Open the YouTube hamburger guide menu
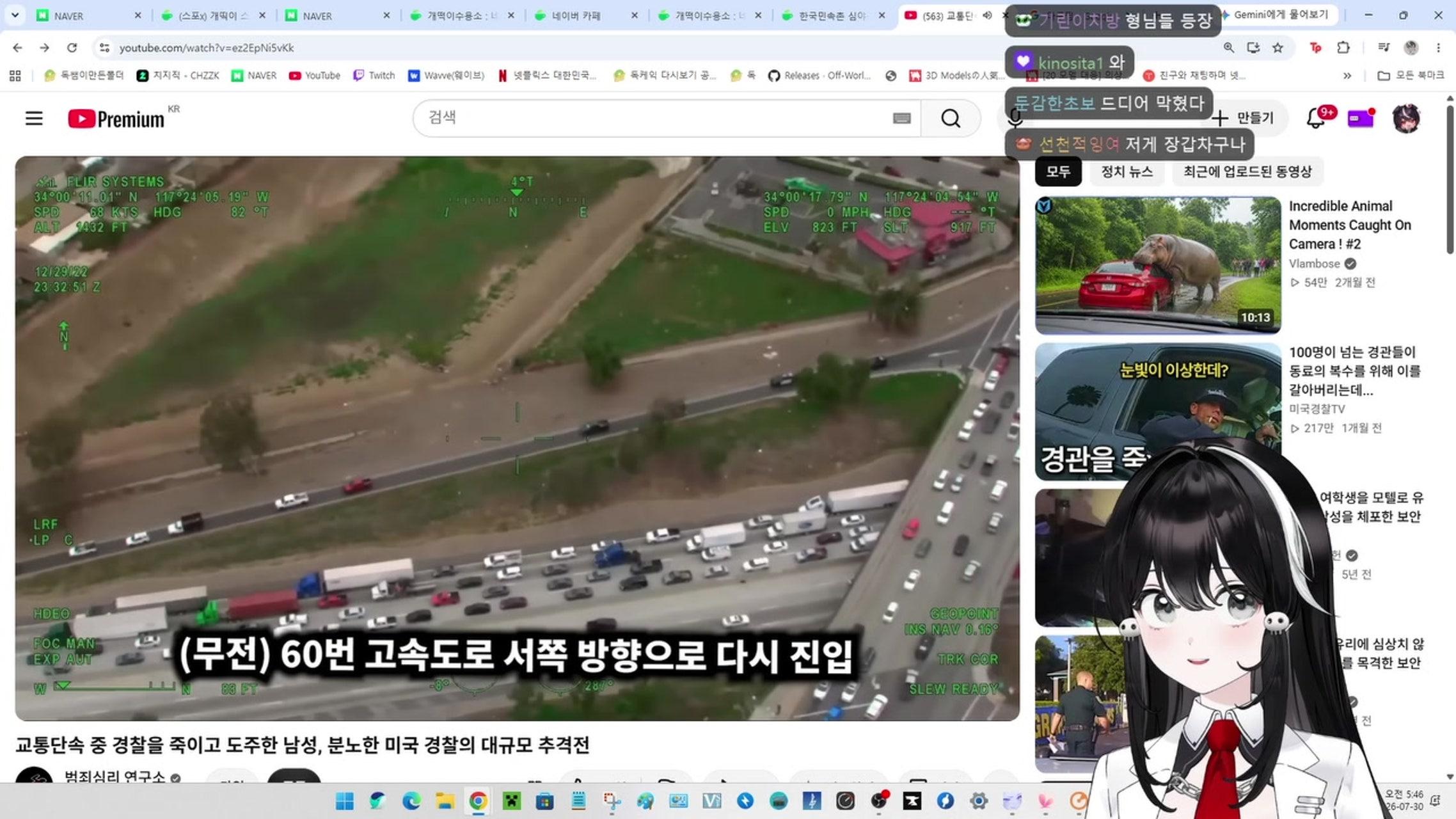This screenshot has height=819, width=1456. (x=34, y=118)
